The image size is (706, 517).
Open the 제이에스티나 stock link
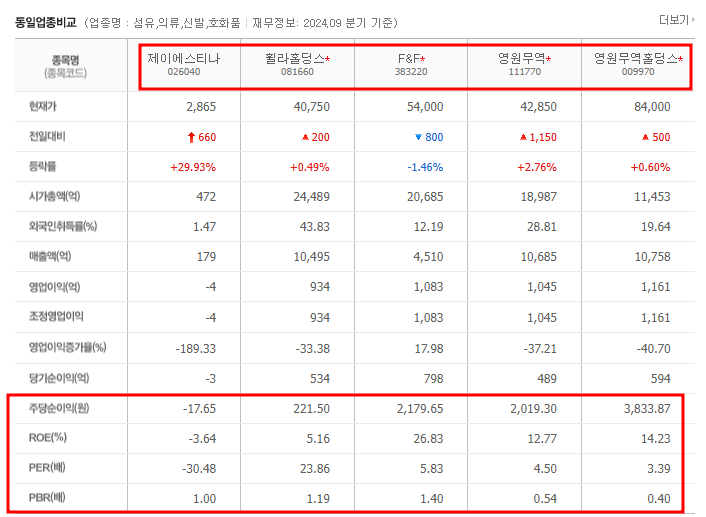pyautogui.click(x=184, y=59)
